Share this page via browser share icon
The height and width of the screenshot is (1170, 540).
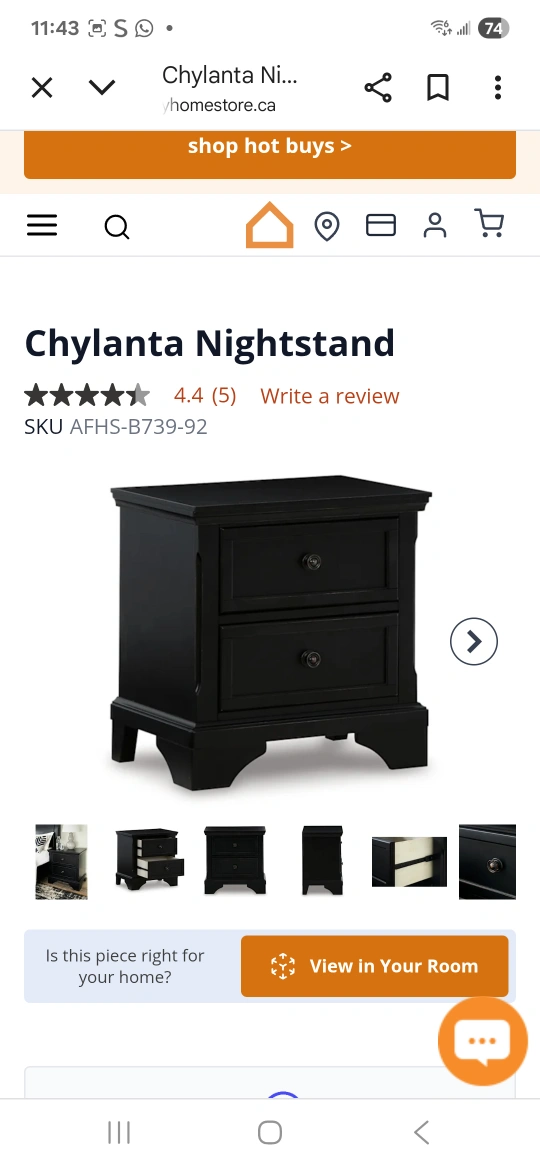click(x=378, y=88)
